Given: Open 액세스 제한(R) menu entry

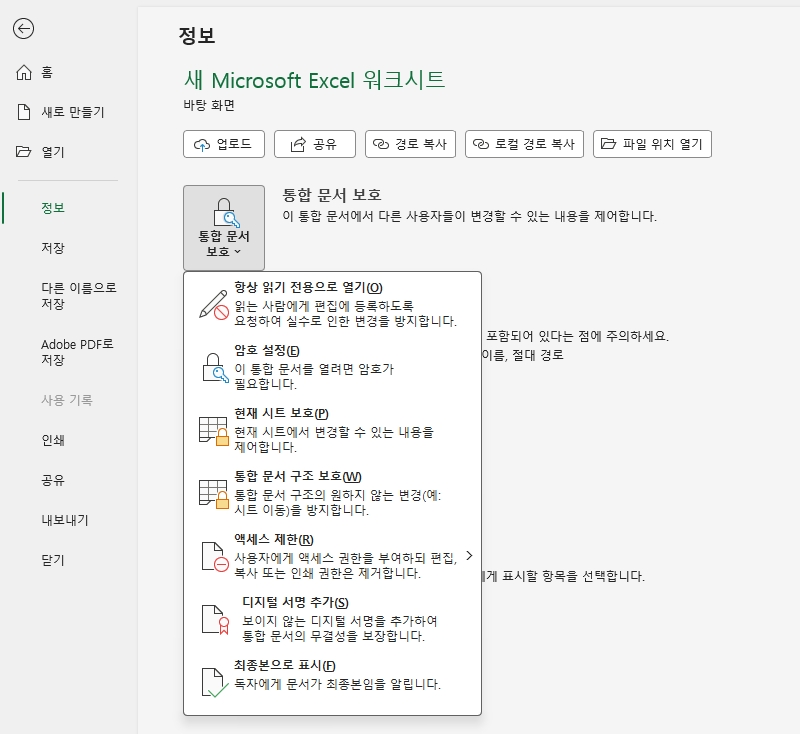Looking at the screenshot, I should (332, 556).
